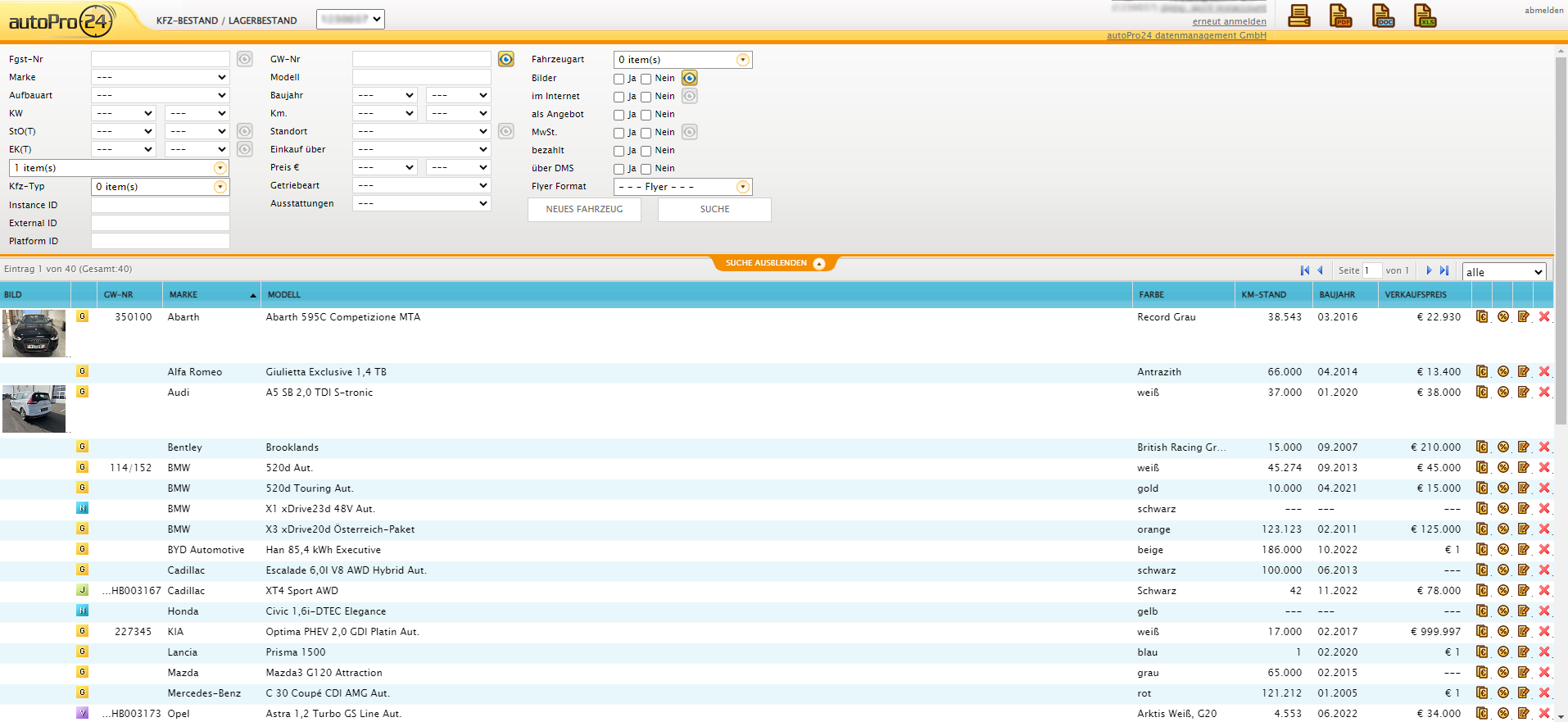The image size is (1568, 722).
Task: Click the Modell input field
Action: (422, 77)
